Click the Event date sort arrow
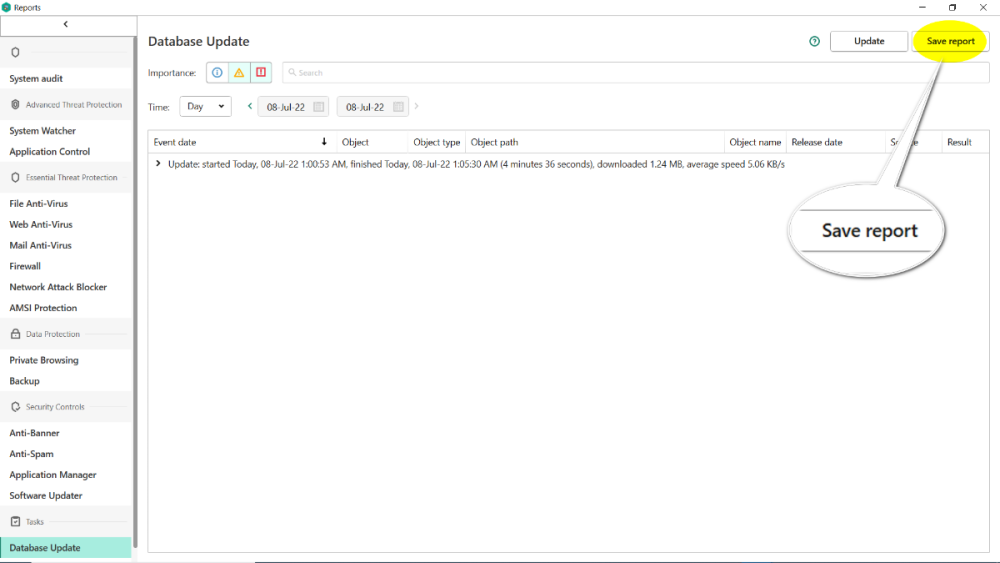Viewport: 1000px width, 563px height. point(324,142)
